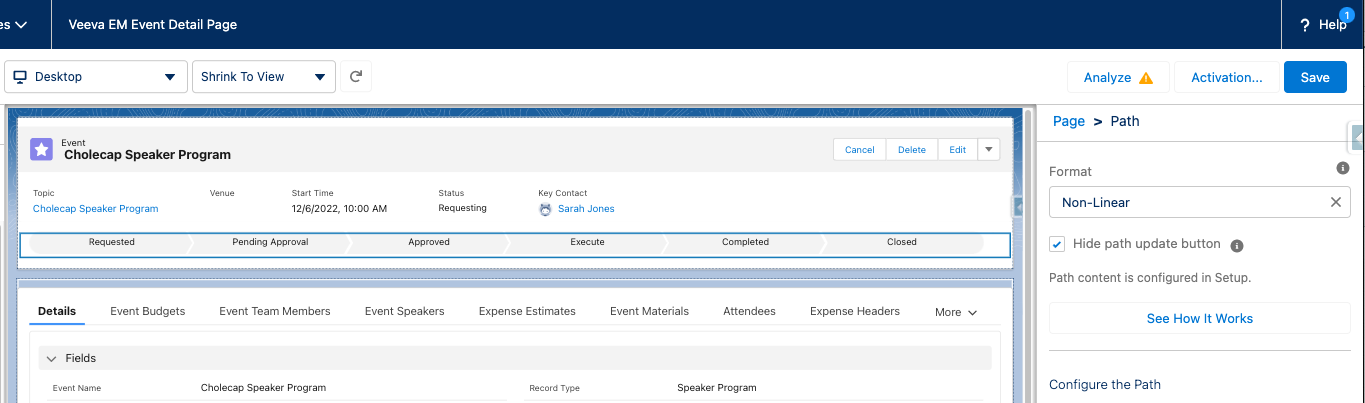This screenshot has height=403, width=1365.
Task: Uncheck Hide path update button checkbox
Action: (1057, 244)
